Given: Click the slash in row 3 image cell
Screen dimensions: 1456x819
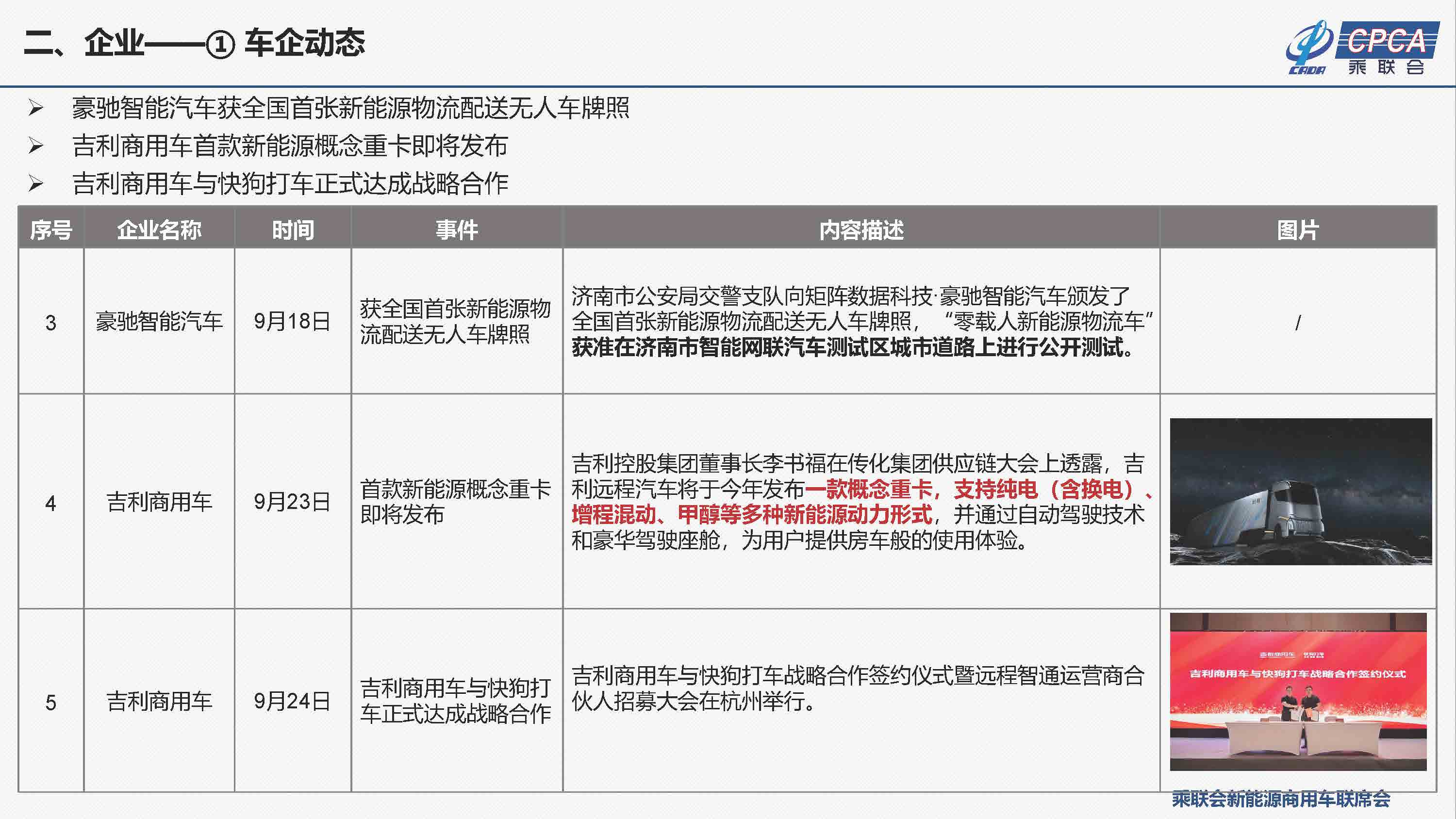Looking at the screenshot, I should click(1298, 323).
